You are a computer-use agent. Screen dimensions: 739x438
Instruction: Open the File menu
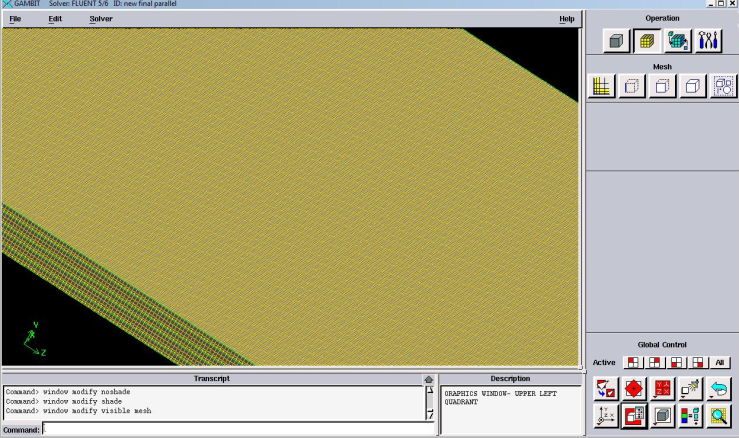pos(15,19)
